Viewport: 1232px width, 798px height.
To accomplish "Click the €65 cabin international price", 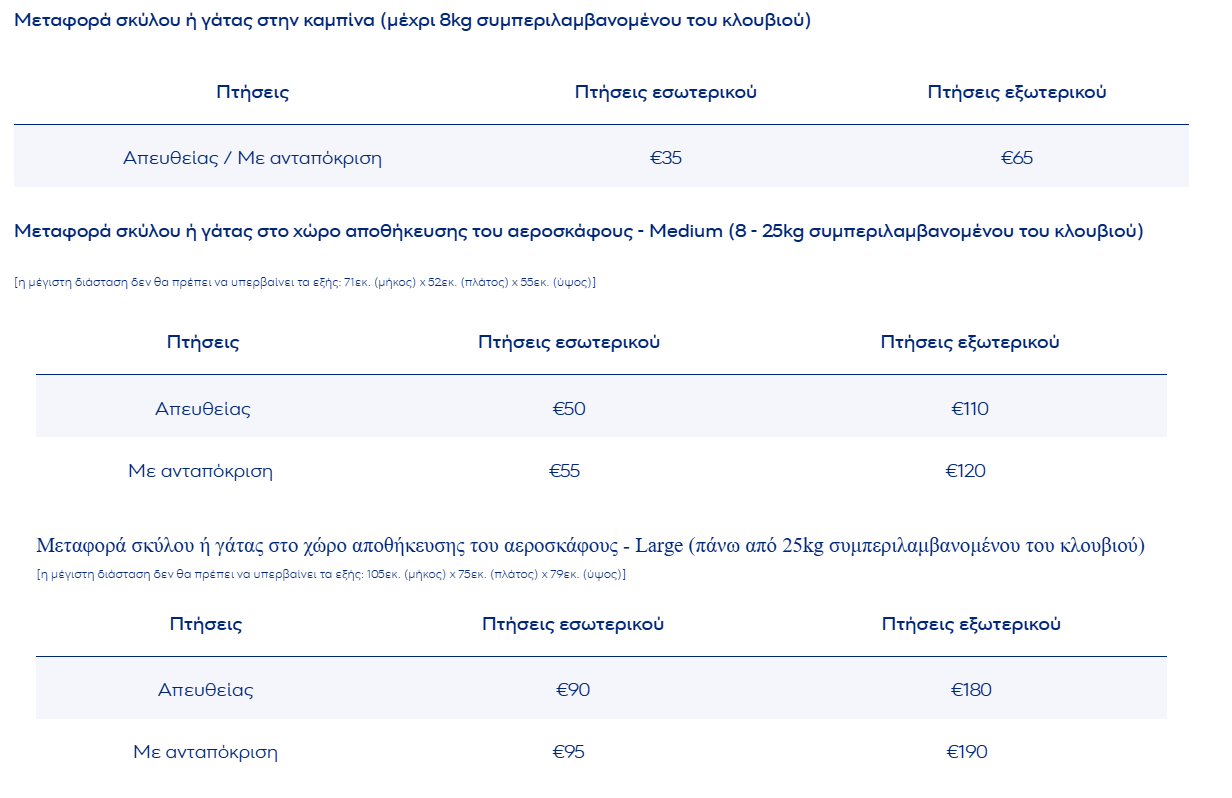I will click(x=1017, y=158).
